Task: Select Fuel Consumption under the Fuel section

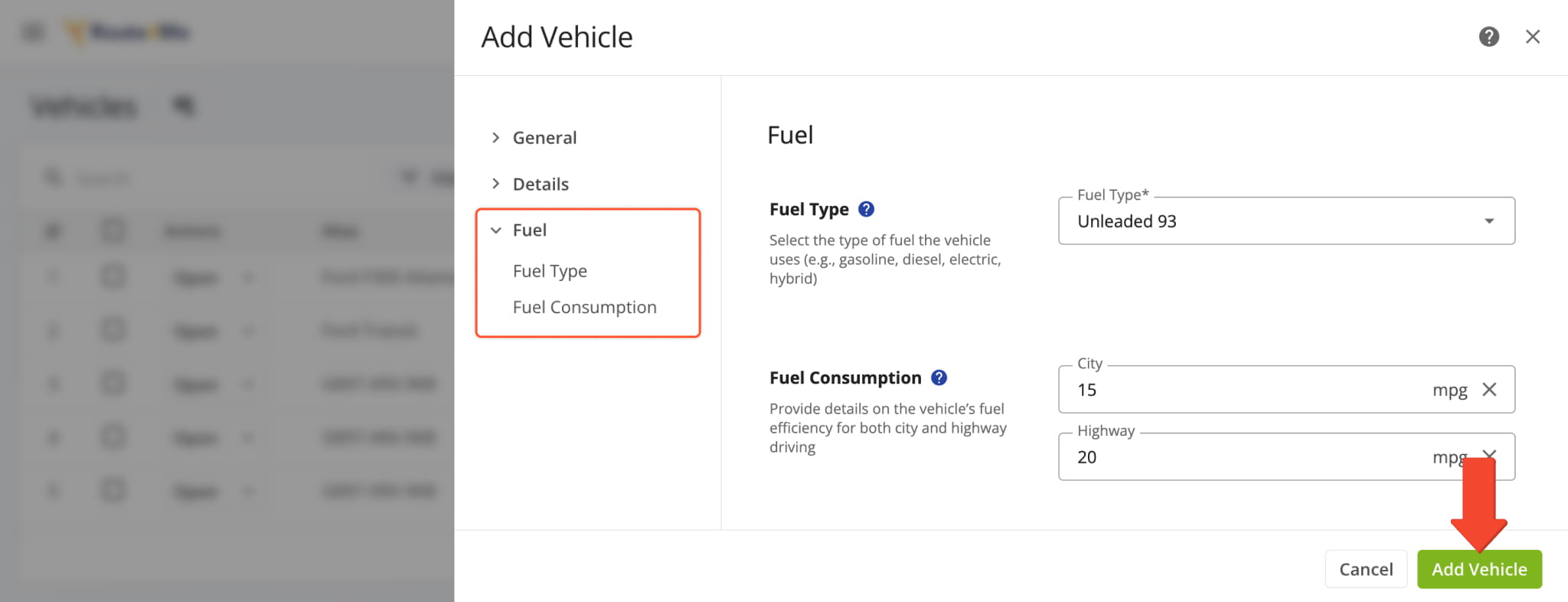Action: 584,306
